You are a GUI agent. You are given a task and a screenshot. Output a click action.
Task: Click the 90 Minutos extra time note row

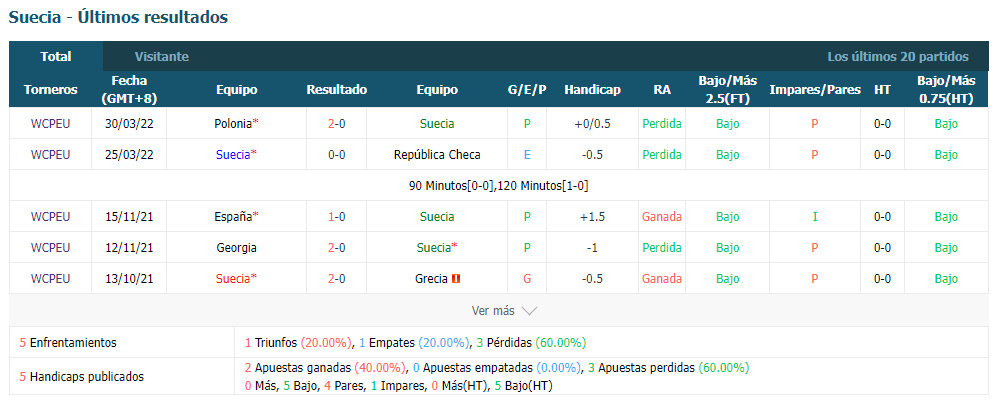[x=499, y=186]
